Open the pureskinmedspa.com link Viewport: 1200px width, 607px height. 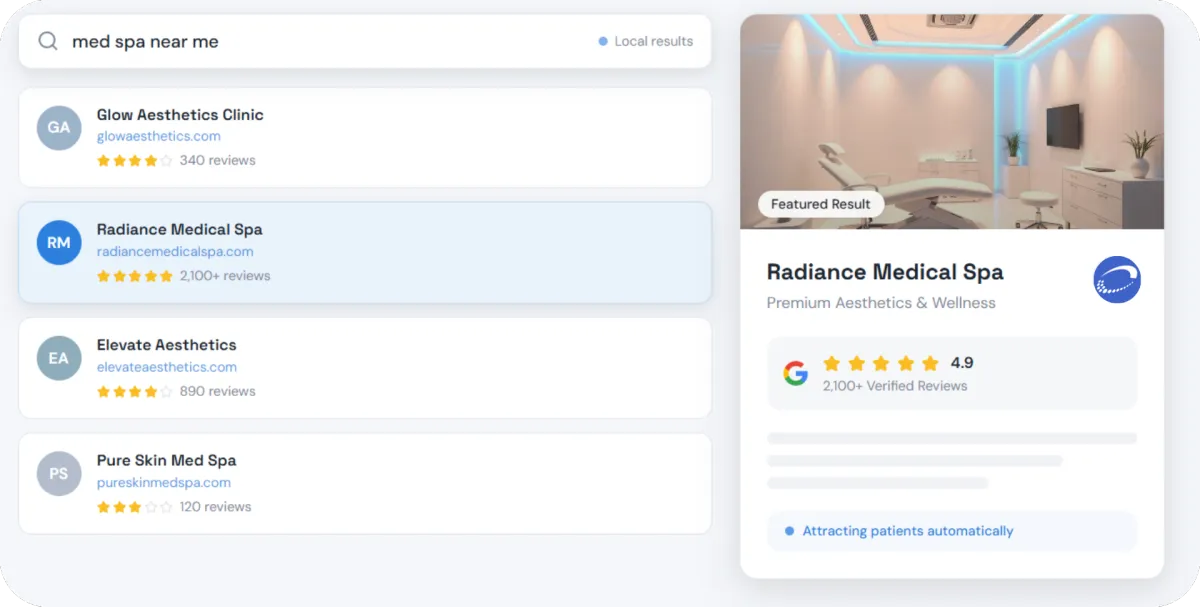[164, 482]
